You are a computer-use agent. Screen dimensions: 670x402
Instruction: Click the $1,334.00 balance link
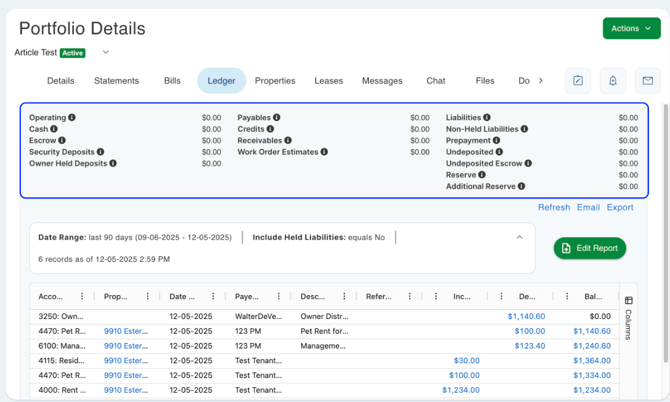(x=592, y=375)
